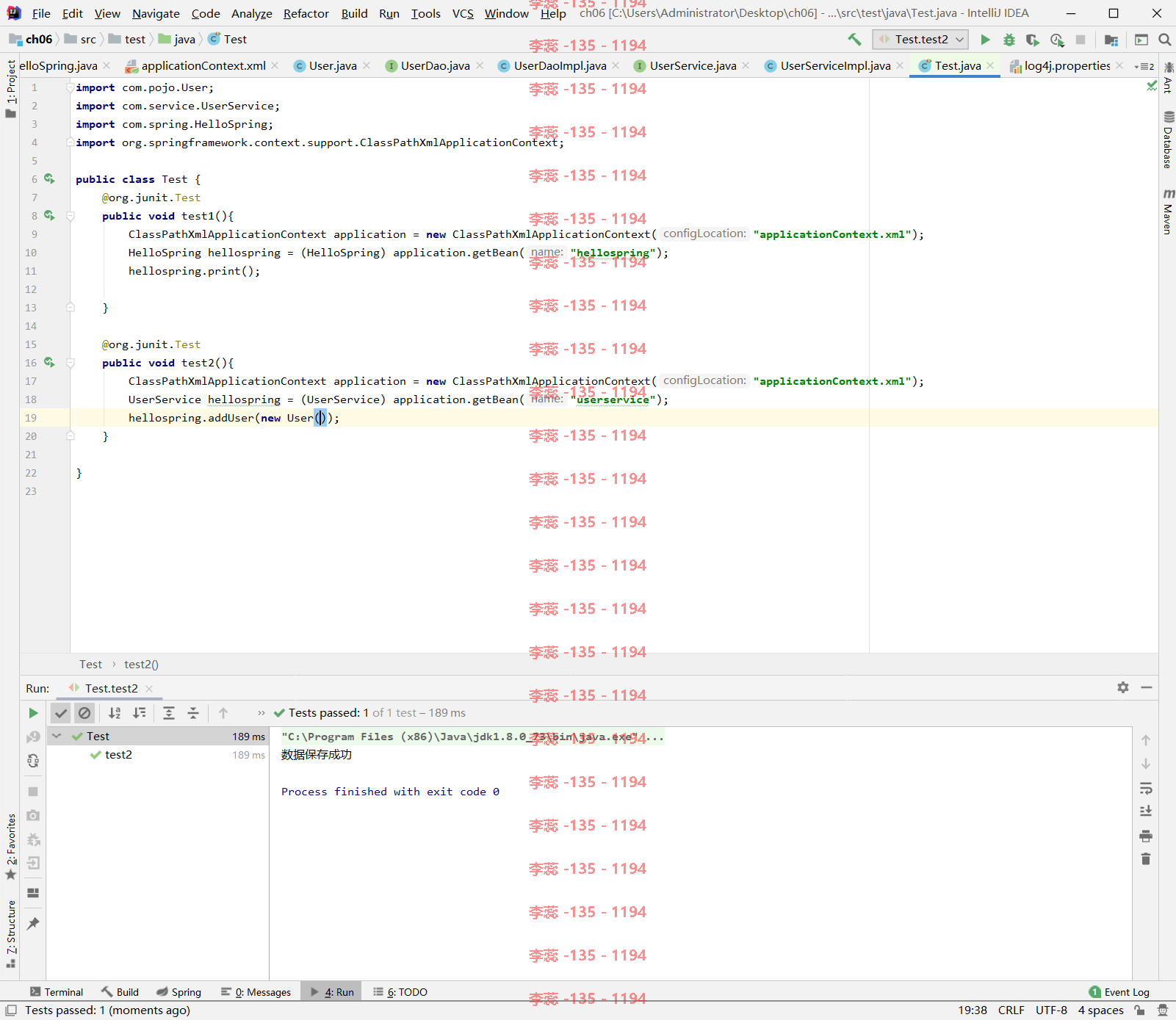Image resolution: width=1176 pixels, height=1020 pixels.
Task: Open the 6: TODO tool window
Action: [400, 992]
